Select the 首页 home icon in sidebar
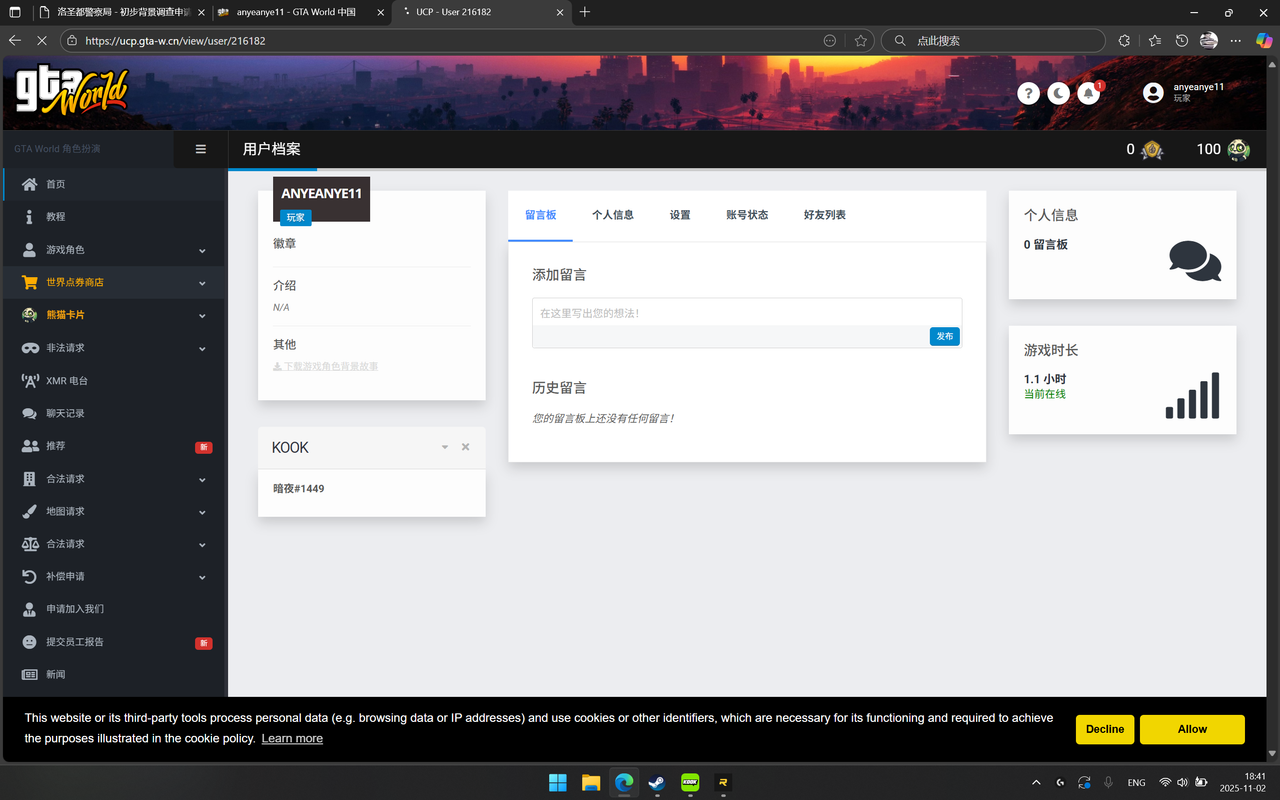1280x800 pixels. (x=28, y=183)
